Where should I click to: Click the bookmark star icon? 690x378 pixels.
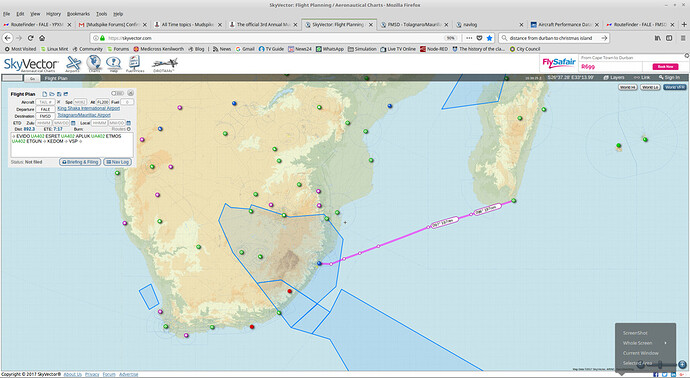pos(489,38)
